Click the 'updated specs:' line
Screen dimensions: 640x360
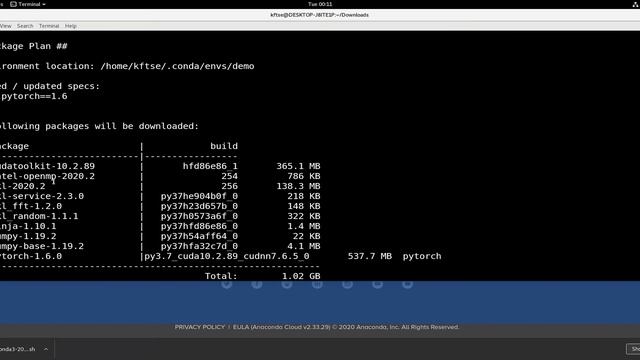(x=61, y=86)
